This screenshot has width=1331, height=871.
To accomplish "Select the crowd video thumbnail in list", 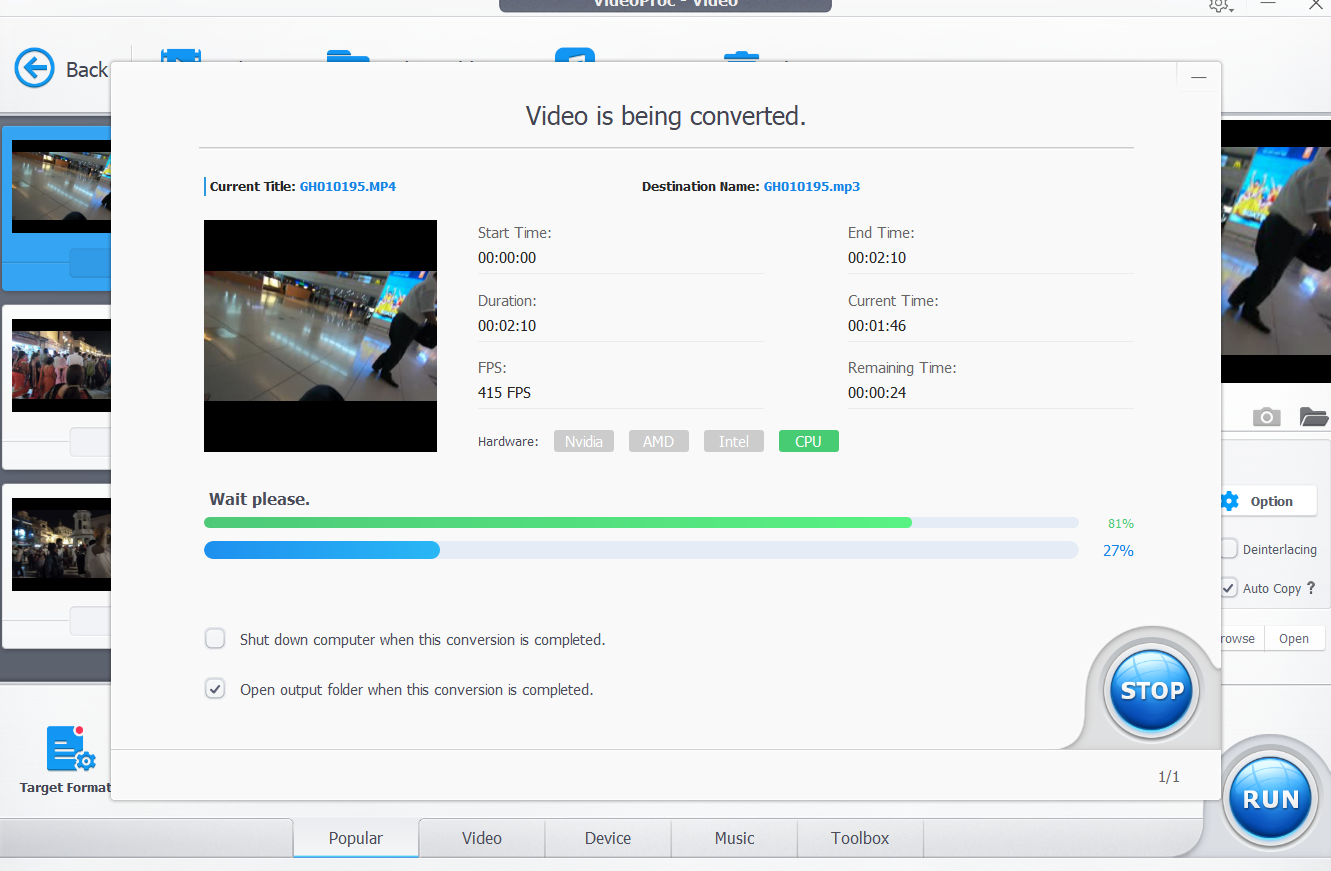I will tap(61, 365).
